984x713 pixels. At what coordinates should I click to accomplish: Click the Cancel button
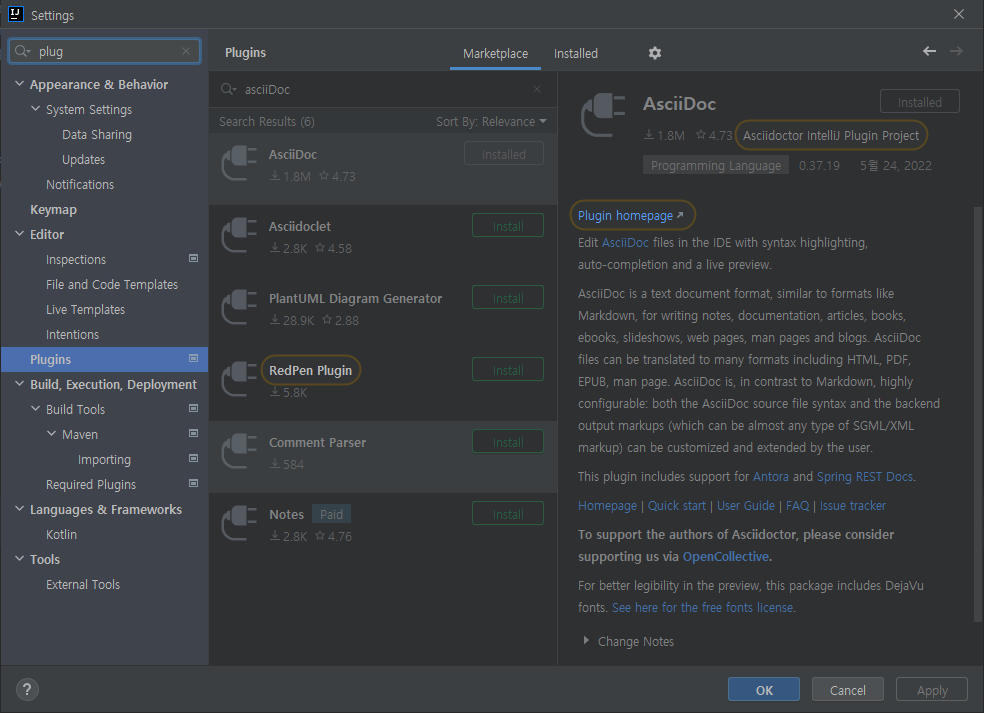(x=848, y=690)
